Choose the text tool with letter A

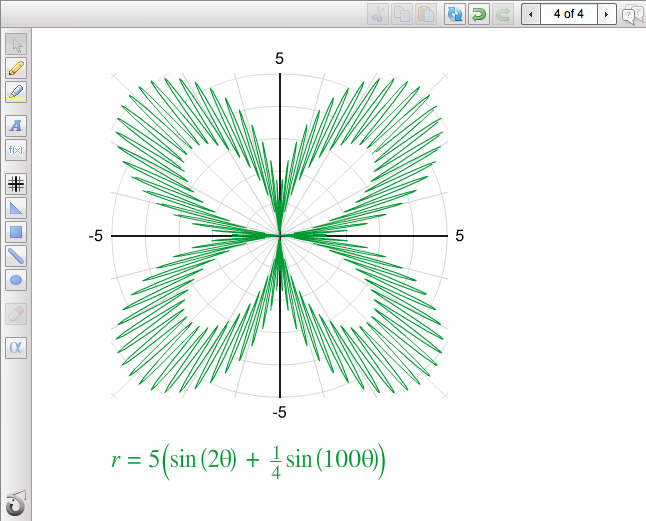pyautogui.click(x=16, y=126)
